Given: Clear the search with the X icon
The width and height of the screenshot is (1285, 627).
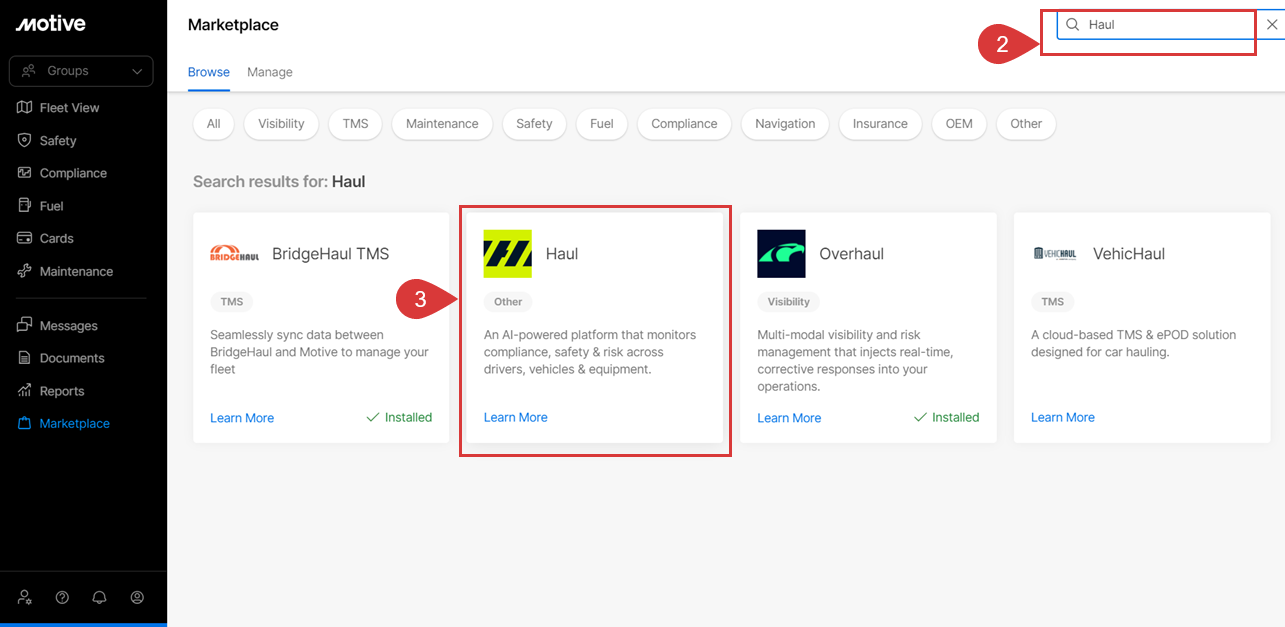Looking at the screenshot, I should pyautogui.click(x=1272, y=25).
